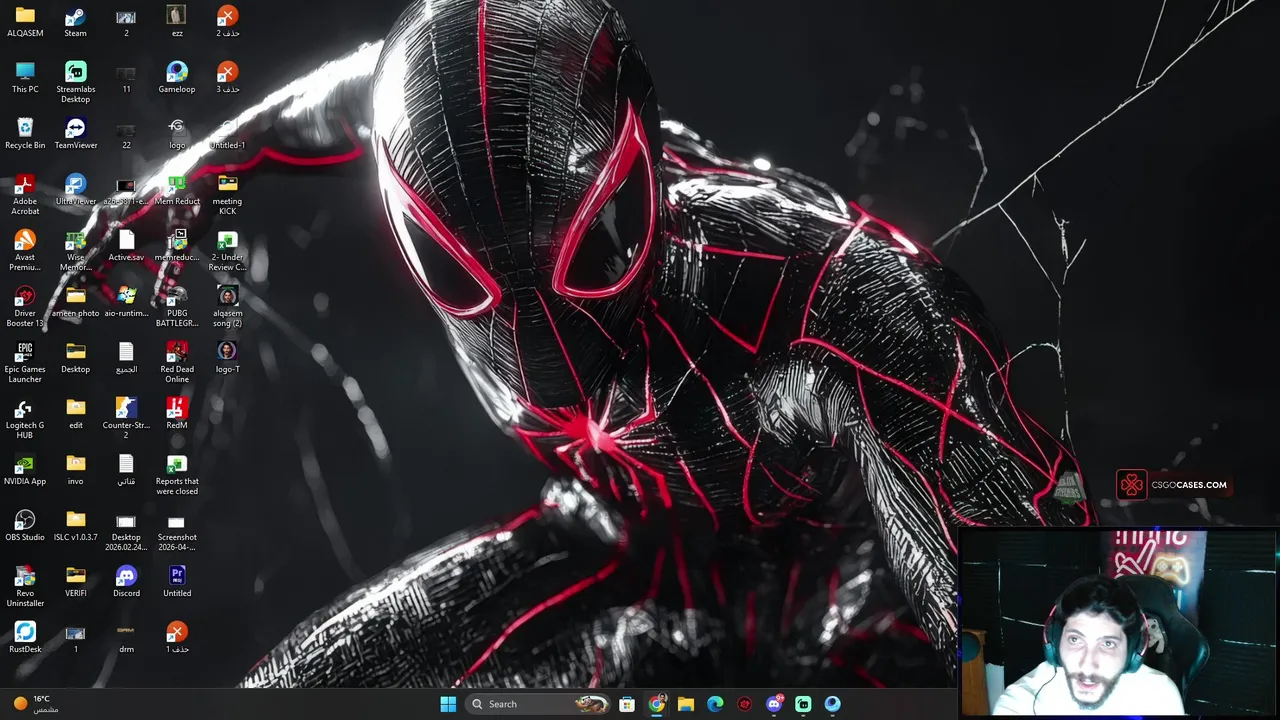Open Microsoft Store from the taskbar

[627, 704]
